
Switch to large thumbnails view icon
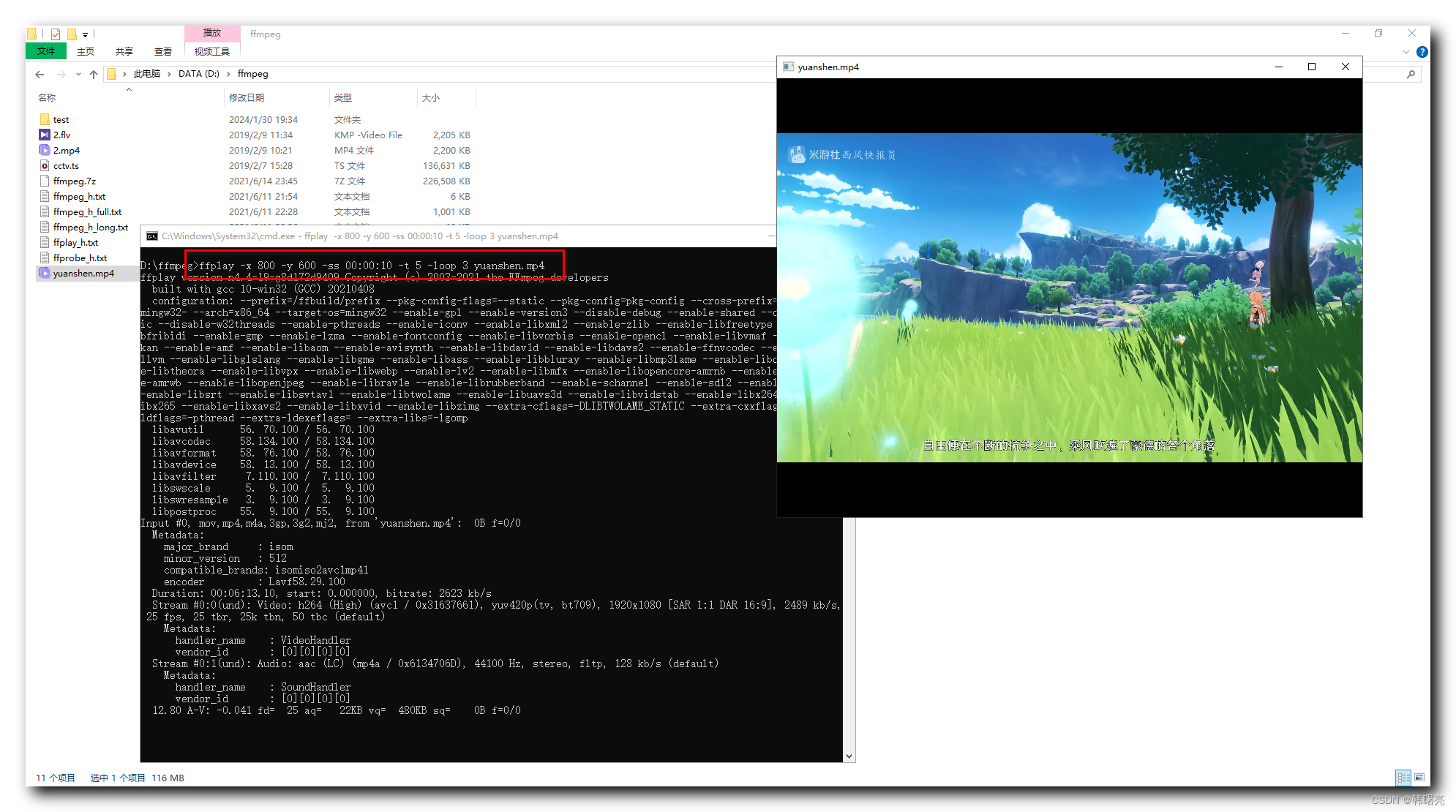pos(1419,778)
